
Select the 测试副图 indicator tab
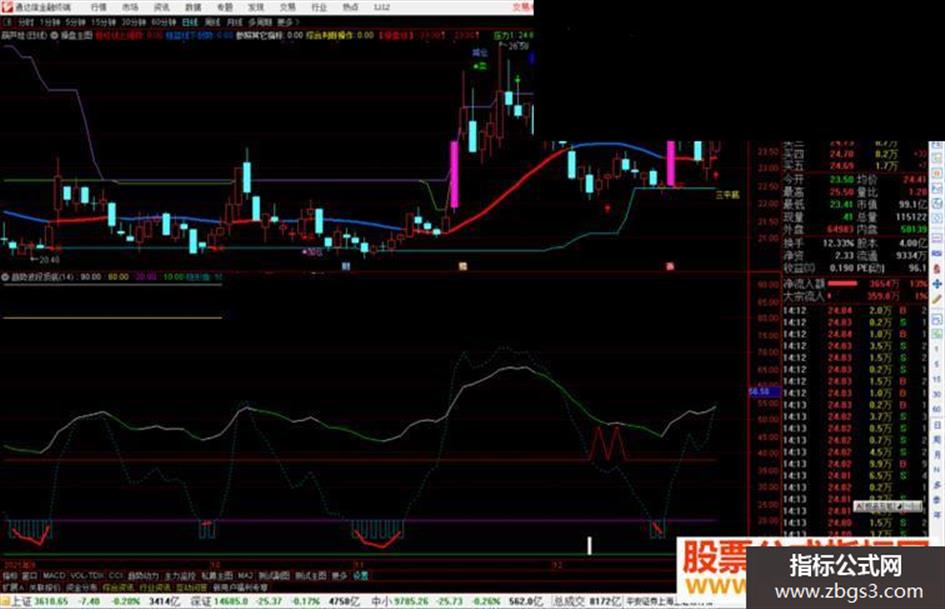coord(274,576)
